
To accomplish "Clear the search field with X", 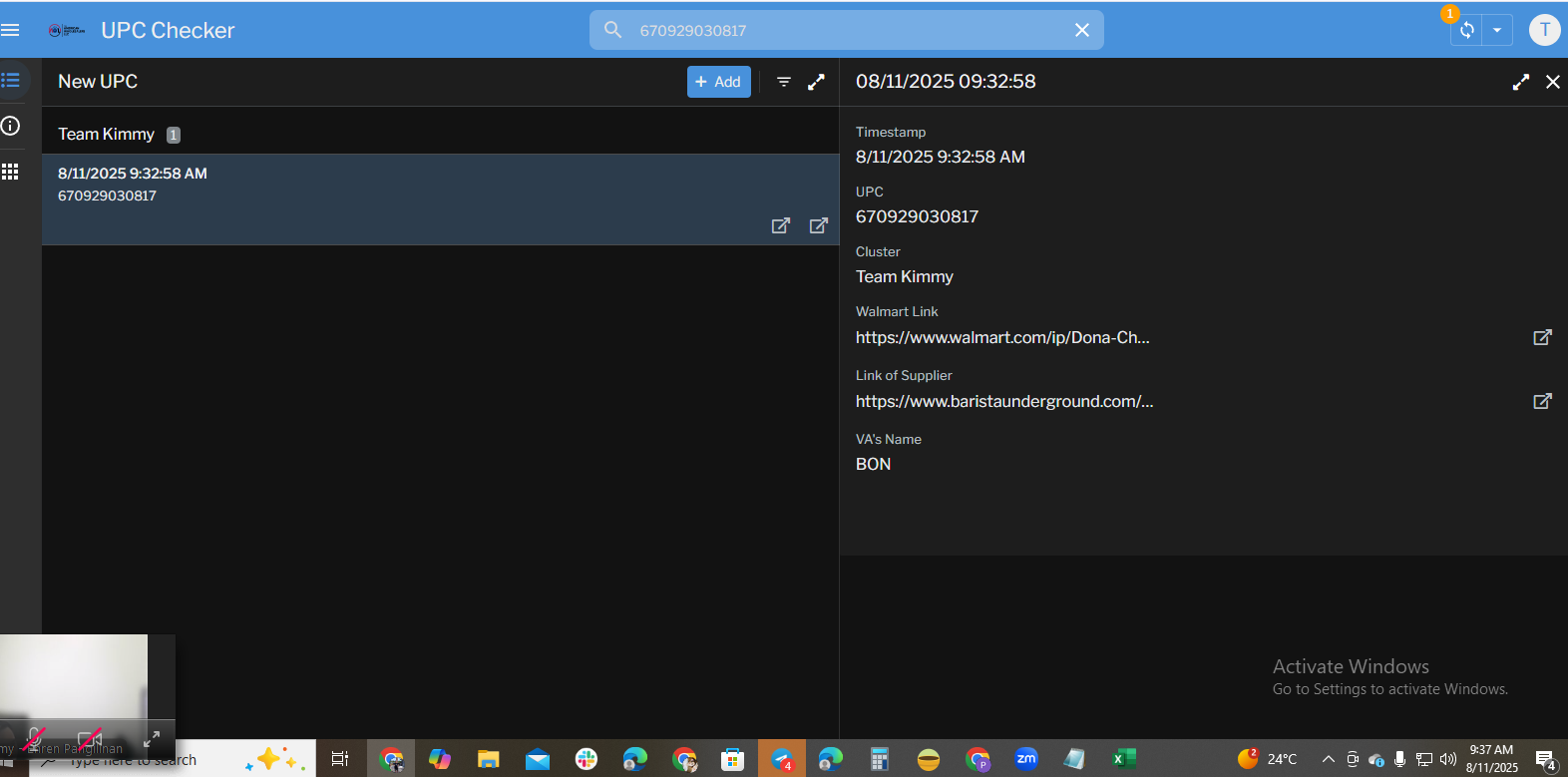I will tap(1082, 30).
